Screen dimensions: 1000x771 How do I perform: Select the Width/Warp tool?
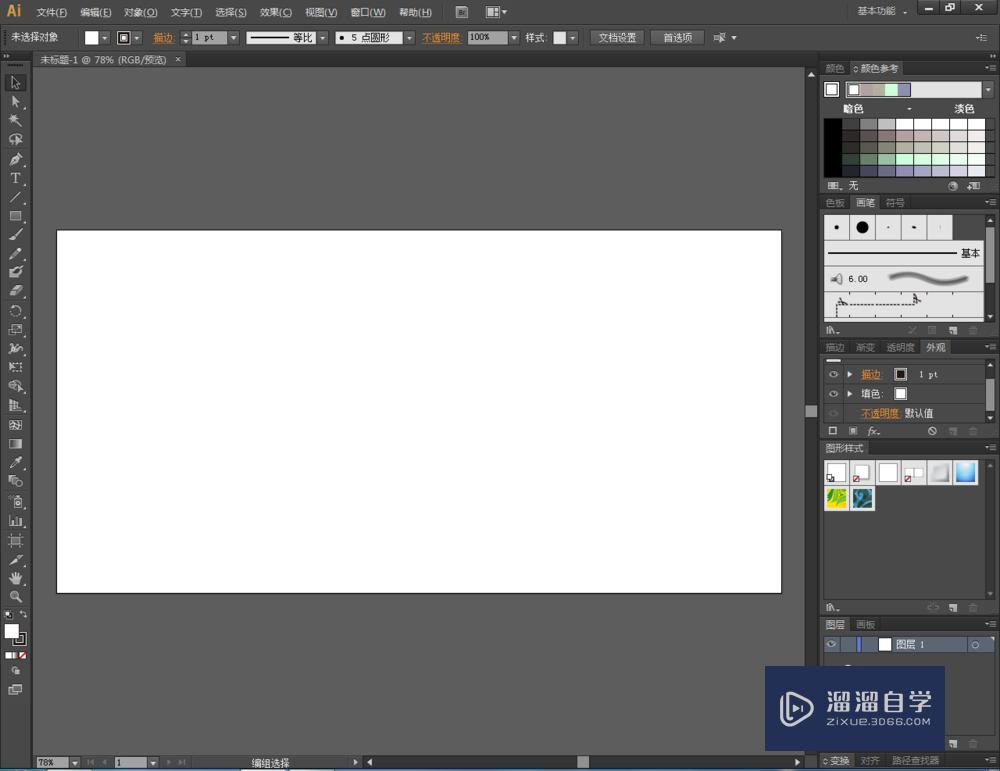point(15,348)
